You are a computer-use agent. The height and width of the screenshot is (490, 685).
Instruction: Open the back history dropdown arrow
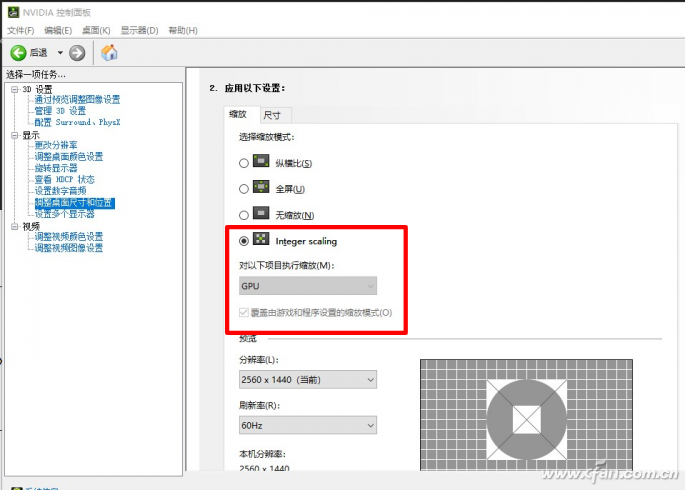point(60,53)
